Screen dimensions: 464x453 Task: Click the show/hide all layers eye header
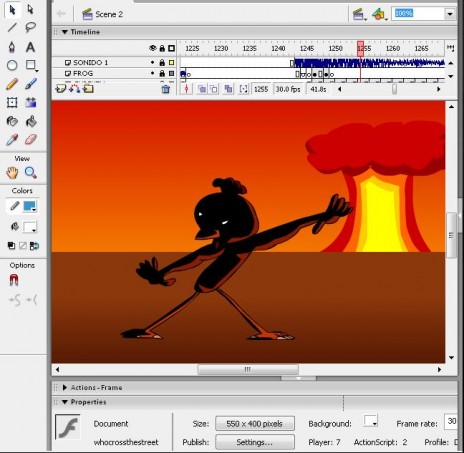pos(153,48)
